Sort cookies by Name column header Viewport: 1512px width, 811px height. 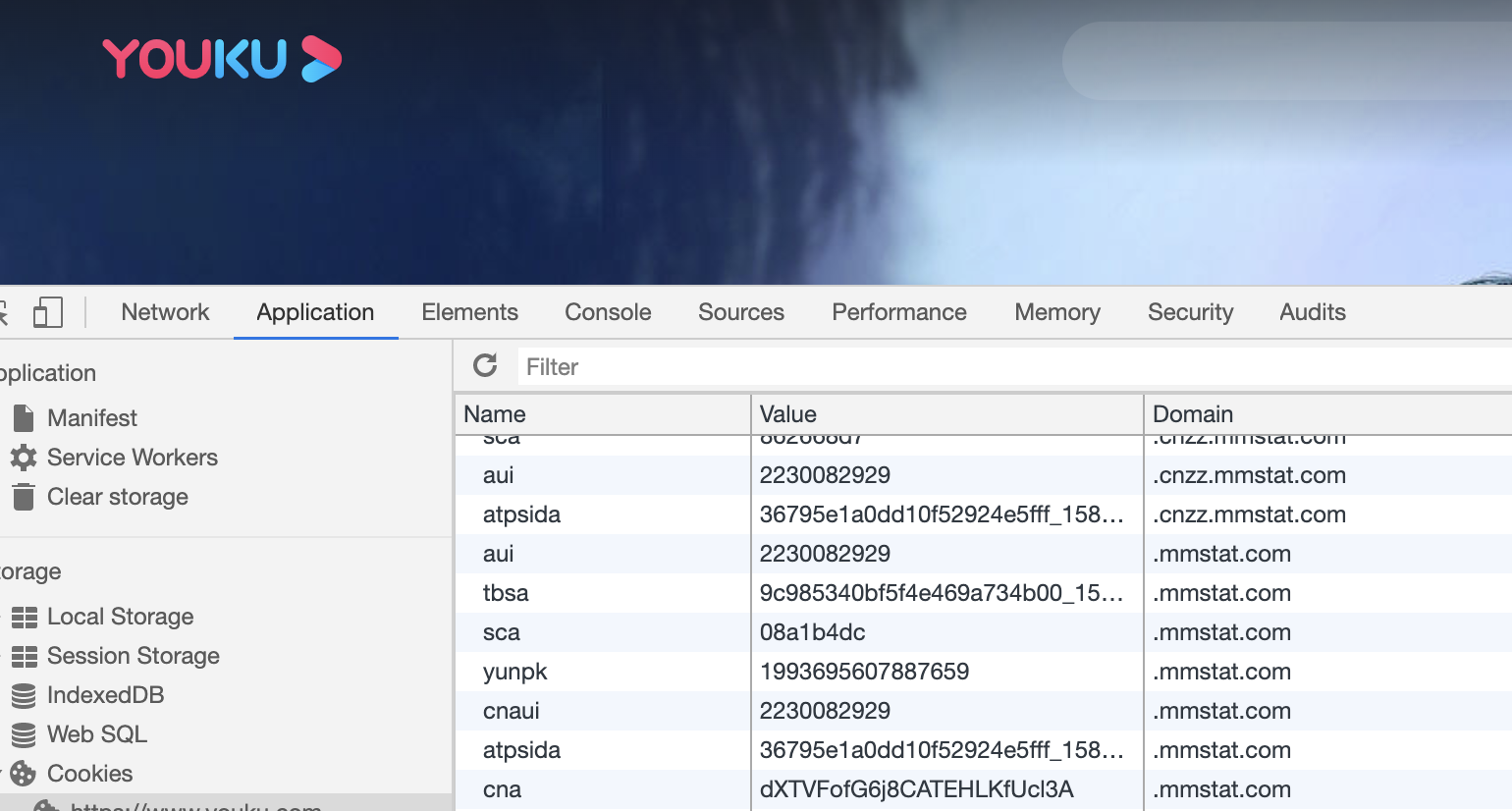coord(603,414)
